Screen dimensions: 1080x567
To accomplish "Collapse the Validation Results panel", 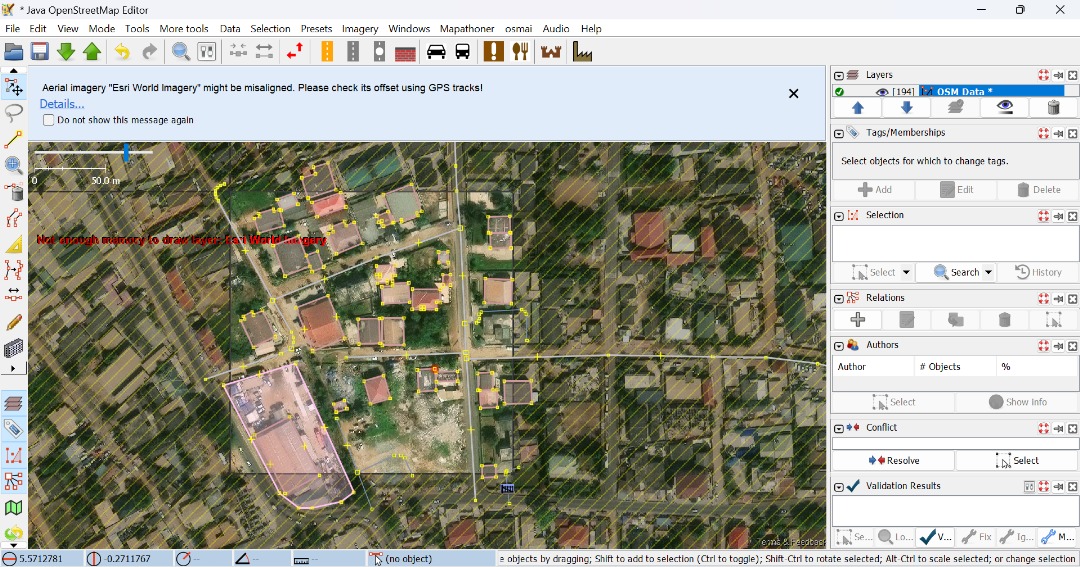I will pos(839,486).
